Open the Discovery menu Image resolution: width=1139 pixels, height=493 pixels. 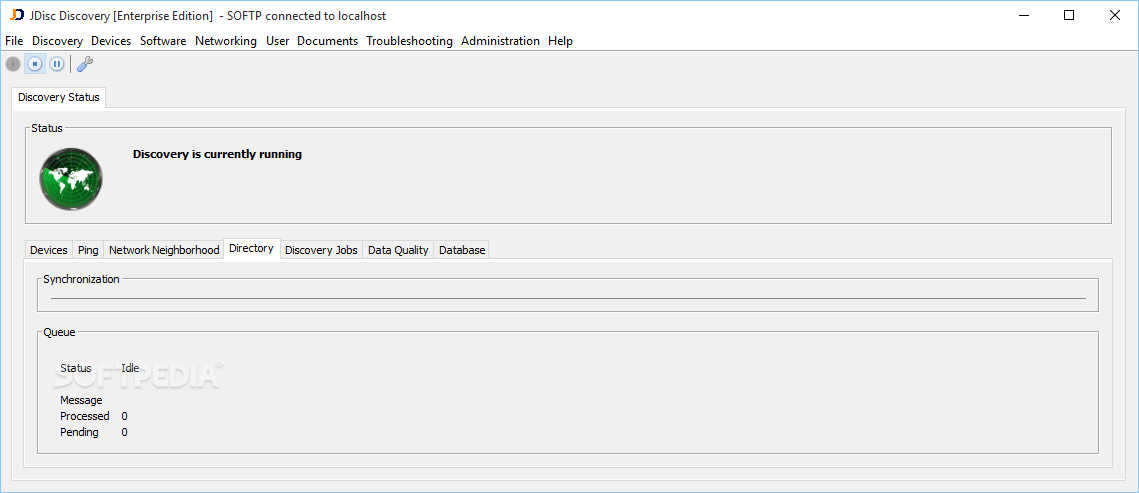click(57, 41)
